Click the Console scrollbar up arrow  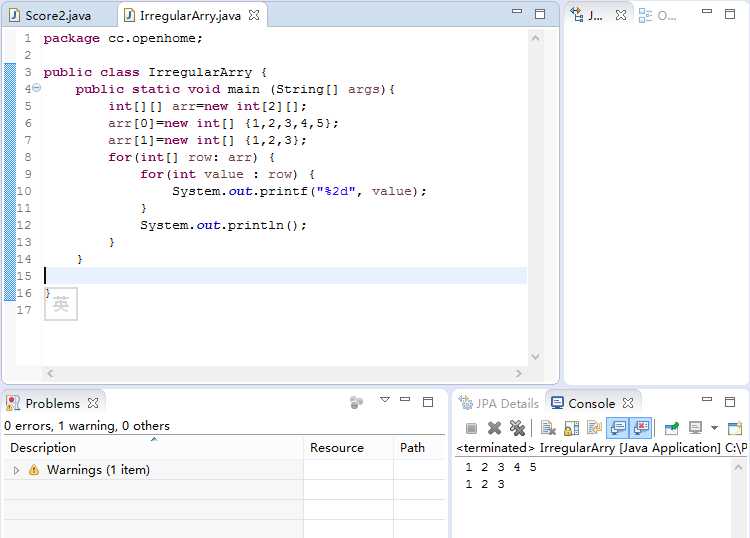738,467
